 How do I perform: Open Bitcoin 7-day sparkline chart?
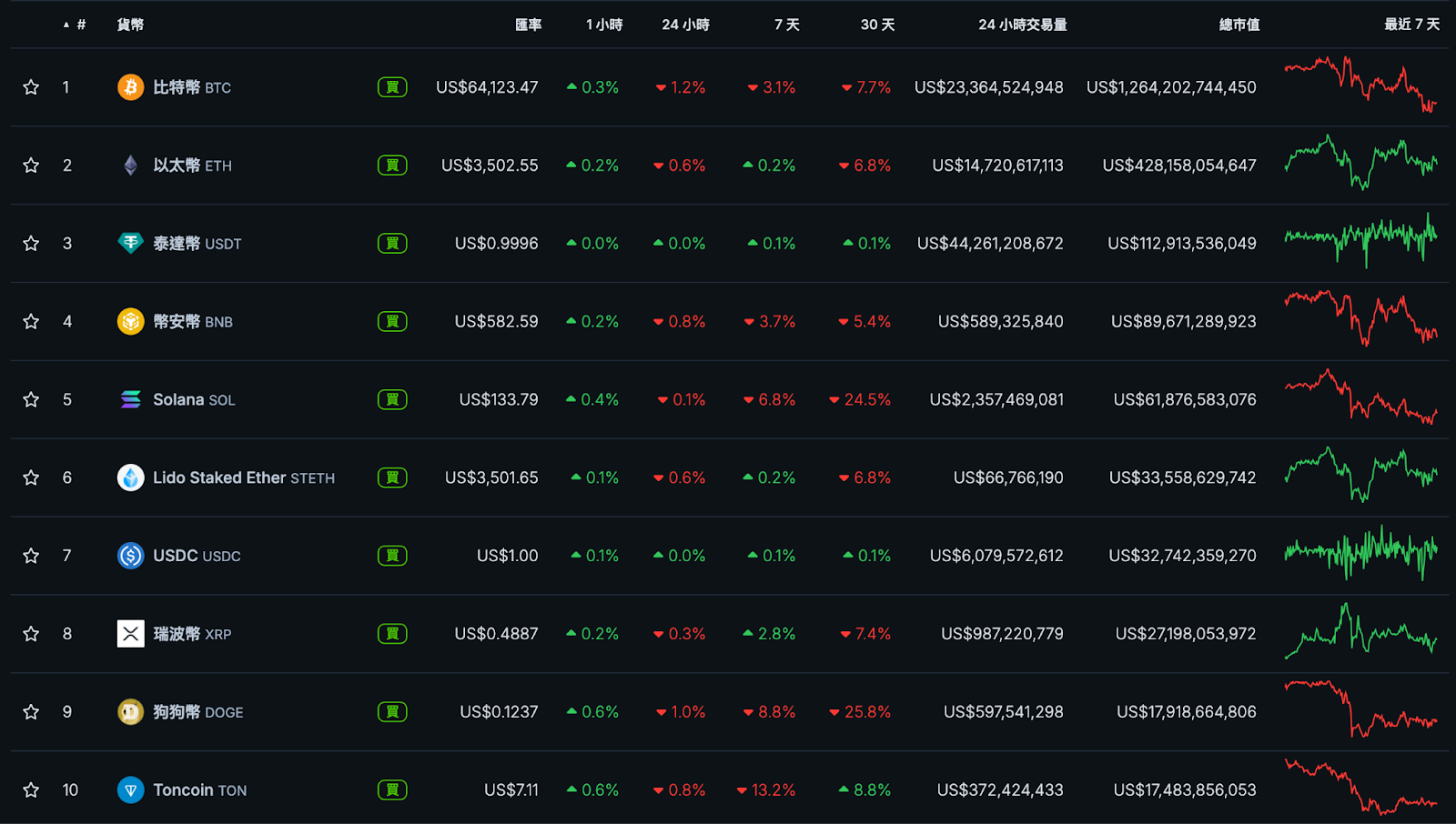1361,85
